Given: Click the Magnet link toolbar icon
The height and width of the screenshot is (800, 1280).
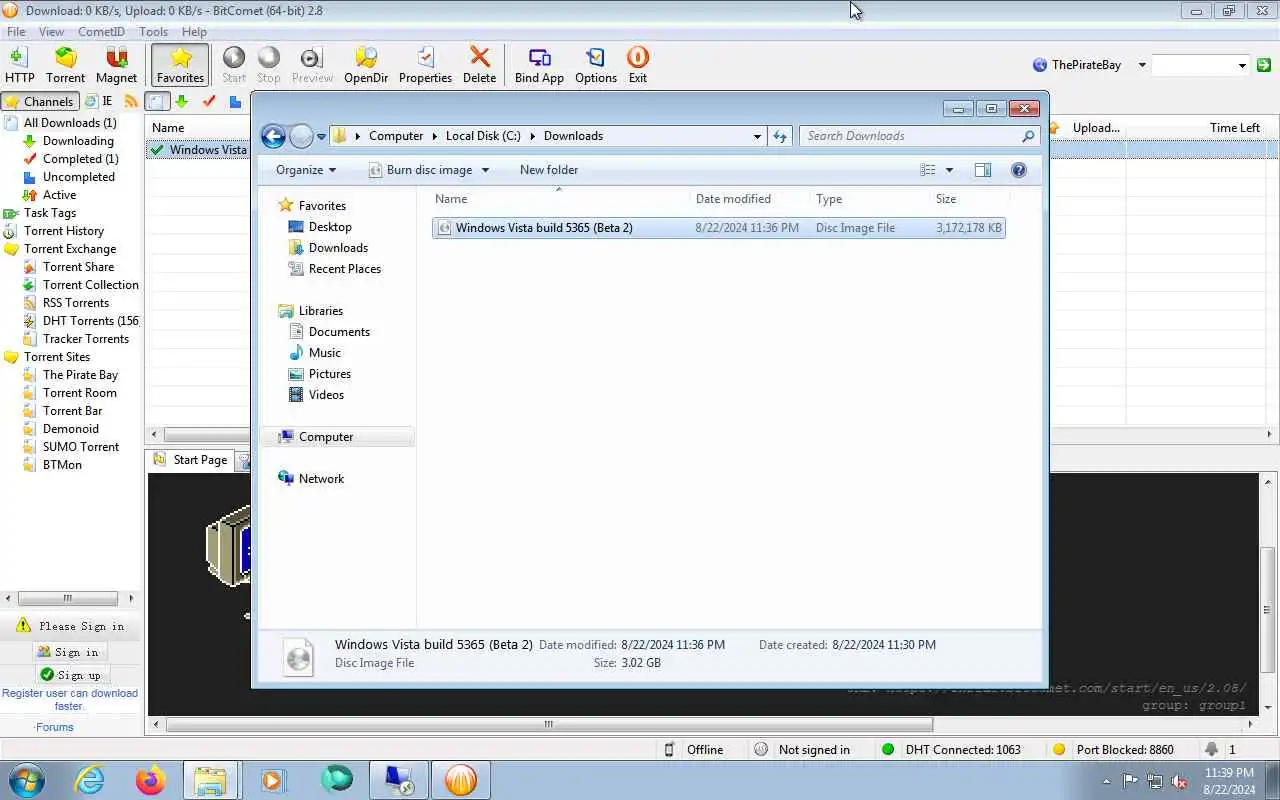Looking at the screenshot, I should 116,65.
